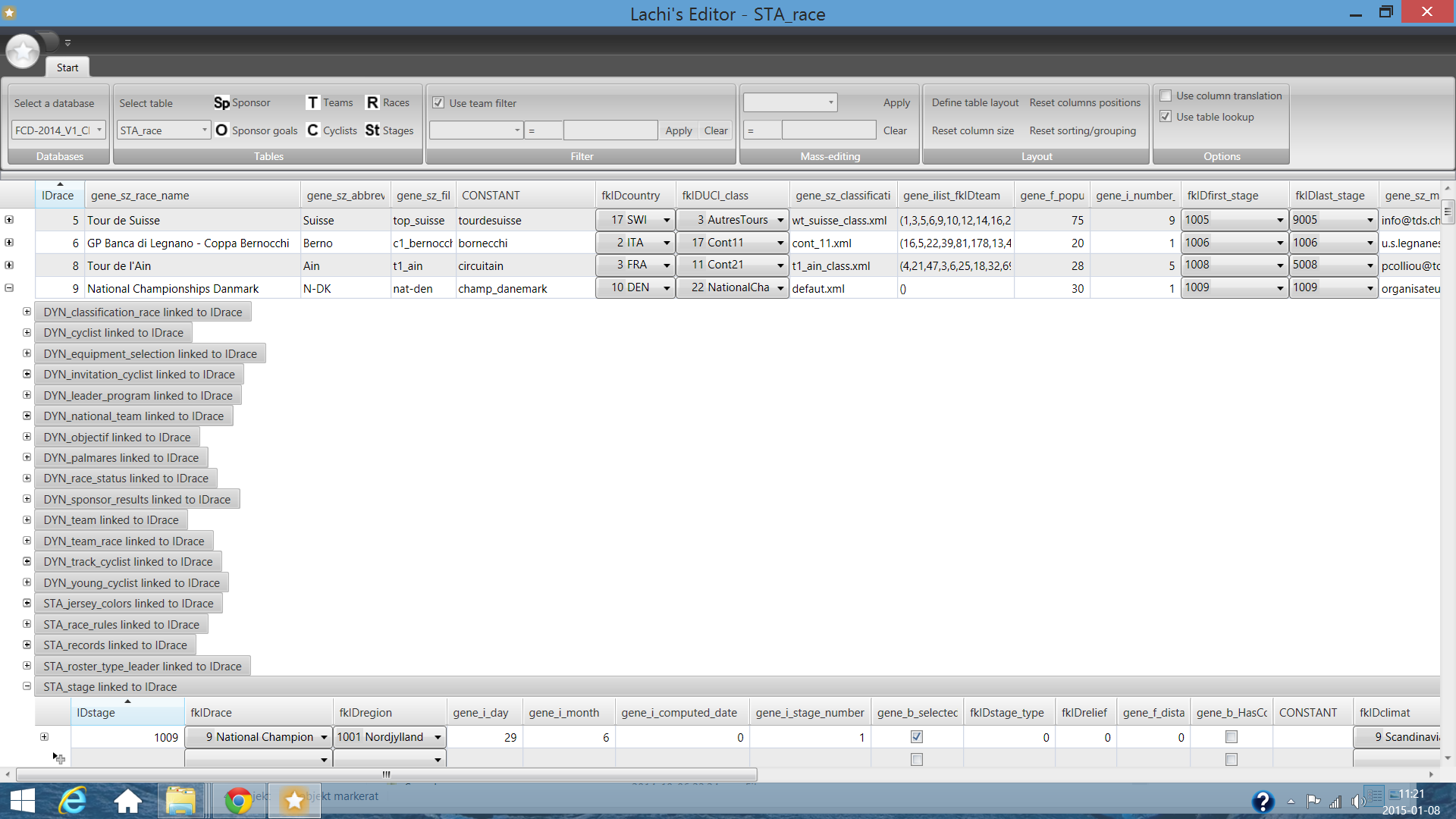Open the Cyclists table shortcut icon

[312, 130]
